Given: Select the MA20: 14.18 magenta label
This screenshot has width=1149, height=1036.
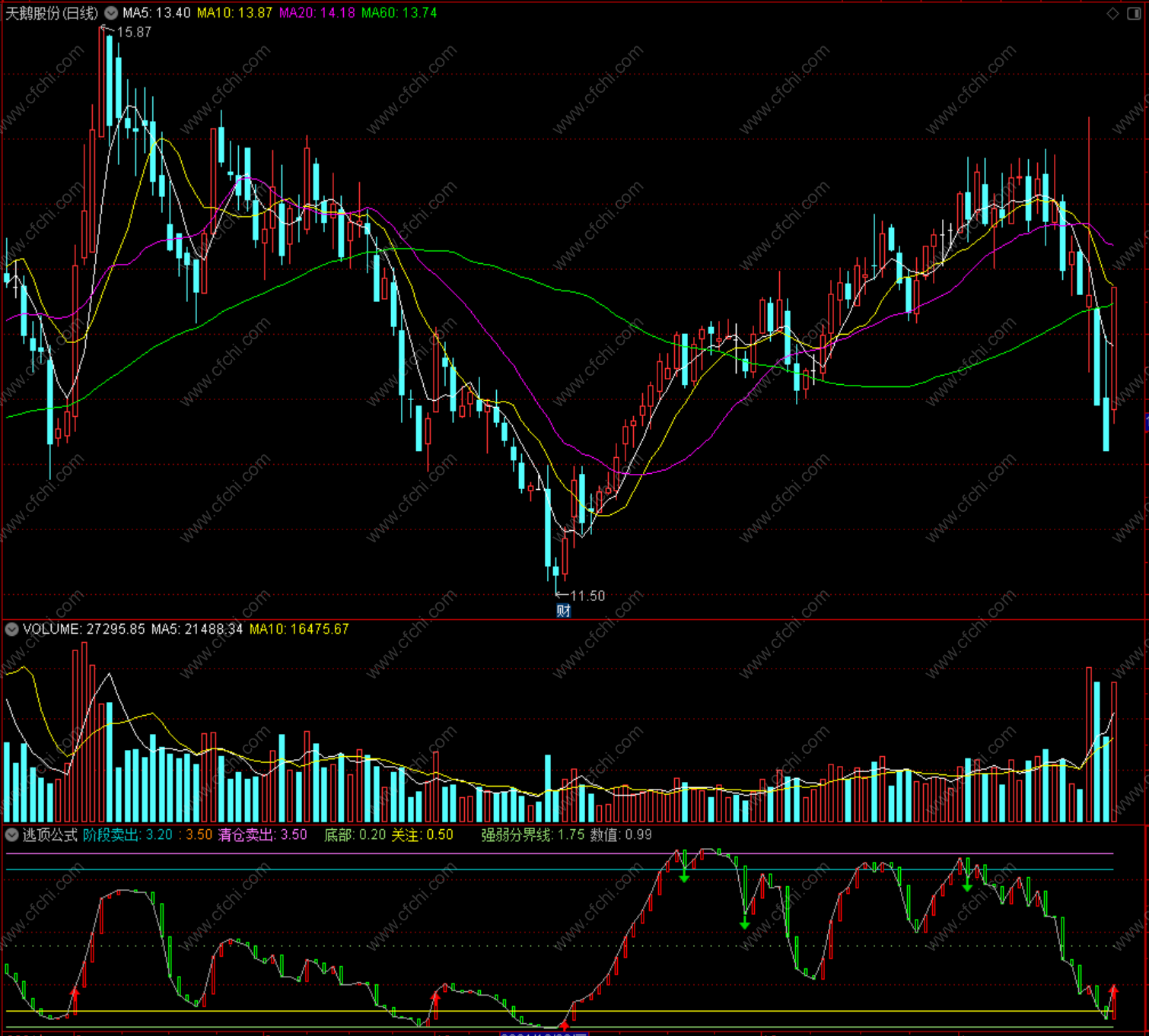Looking at the screenshot, I should [317, 13].
